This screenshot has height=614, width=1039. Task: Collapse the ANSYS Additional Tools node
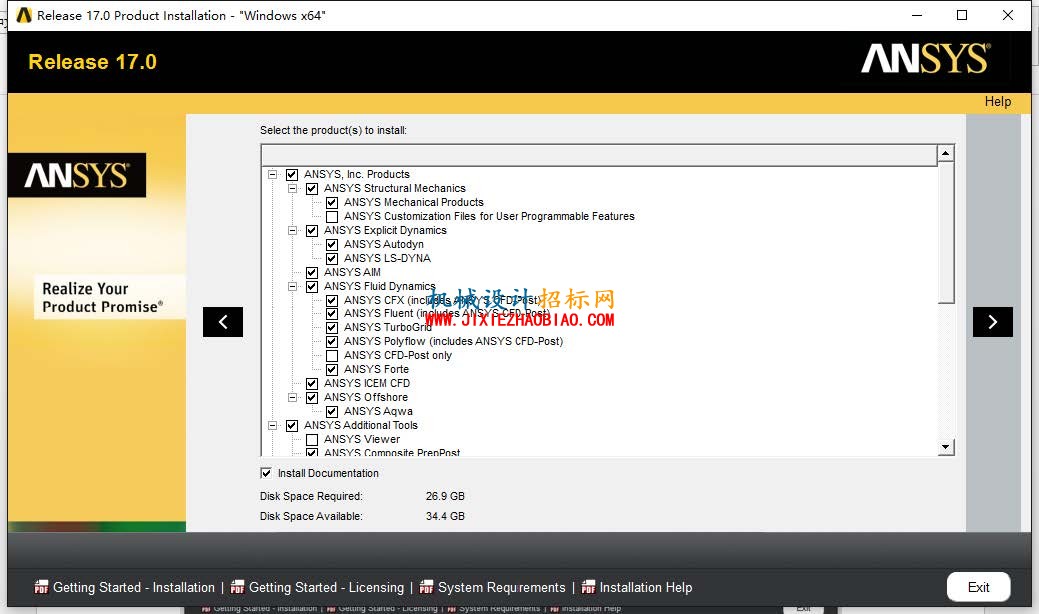[272, 426]
